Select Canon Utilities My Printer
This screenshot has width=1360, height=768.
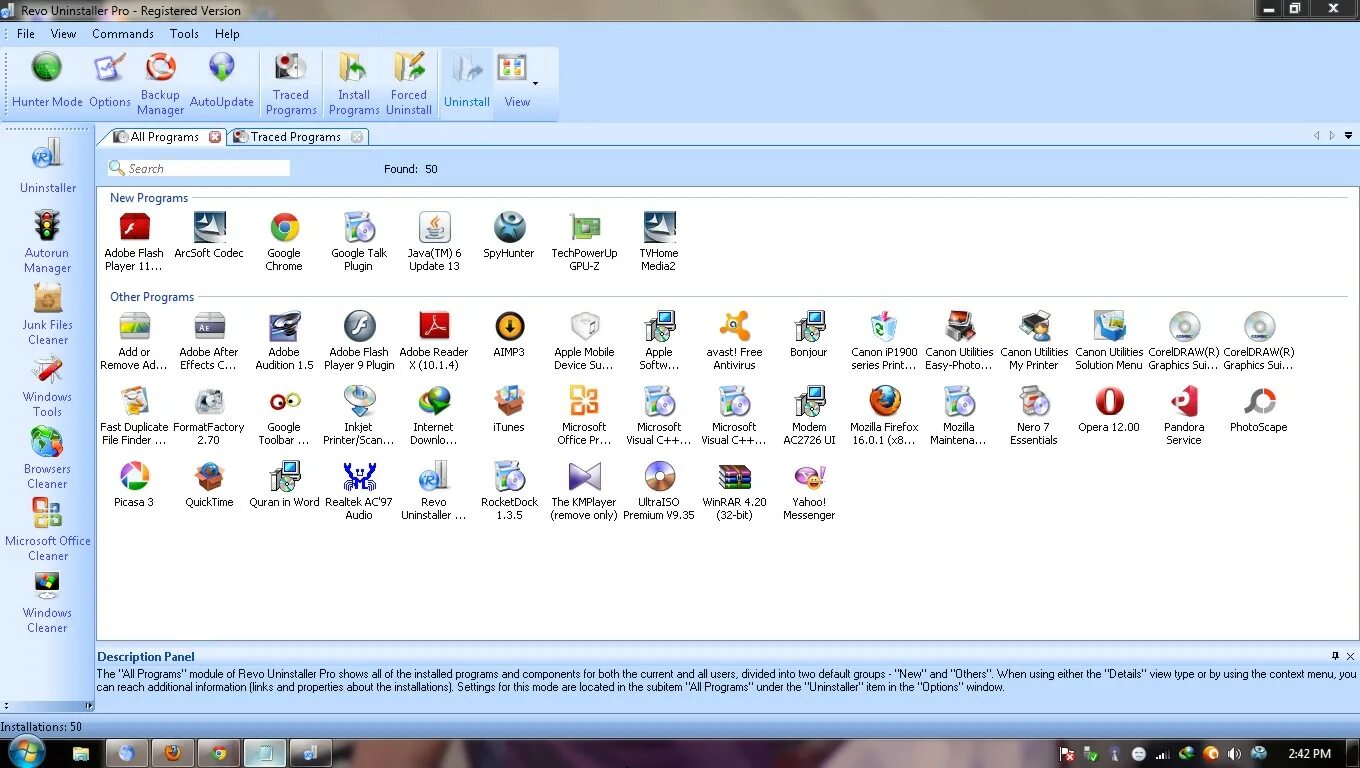[x=1034, y=340]
